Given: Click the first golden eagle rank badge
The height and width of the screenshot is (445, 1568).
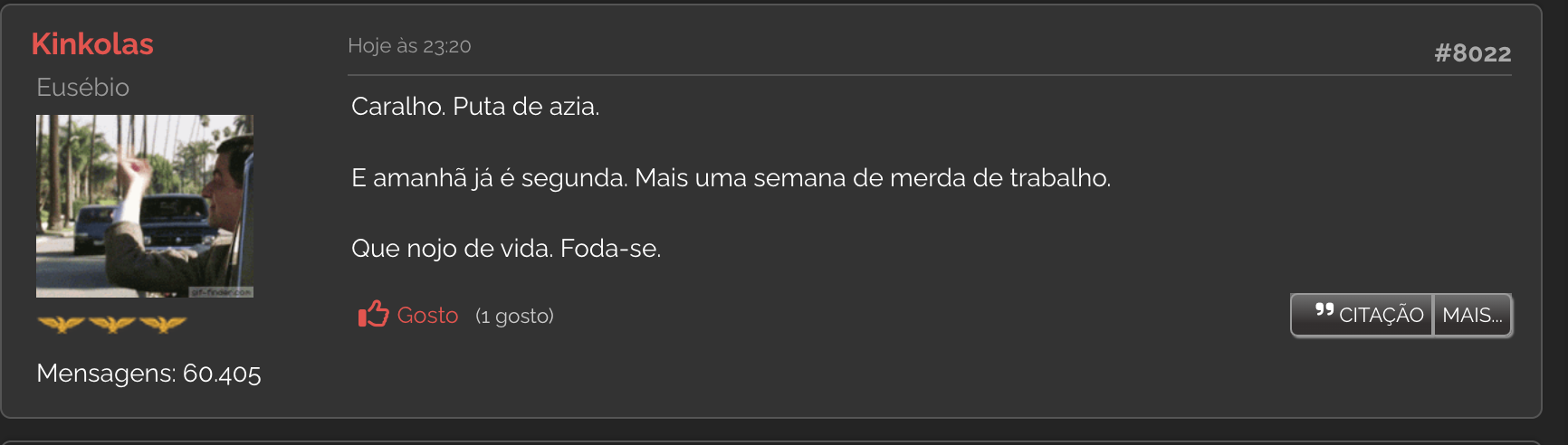Looking at the screenshot, I should 62,324.
